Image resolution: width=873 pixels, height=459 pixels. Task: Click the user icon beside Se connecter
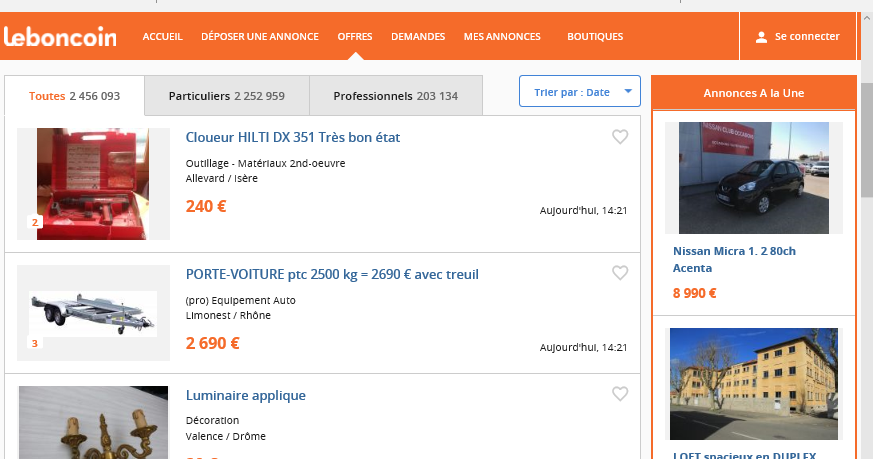tap(761, 37)
